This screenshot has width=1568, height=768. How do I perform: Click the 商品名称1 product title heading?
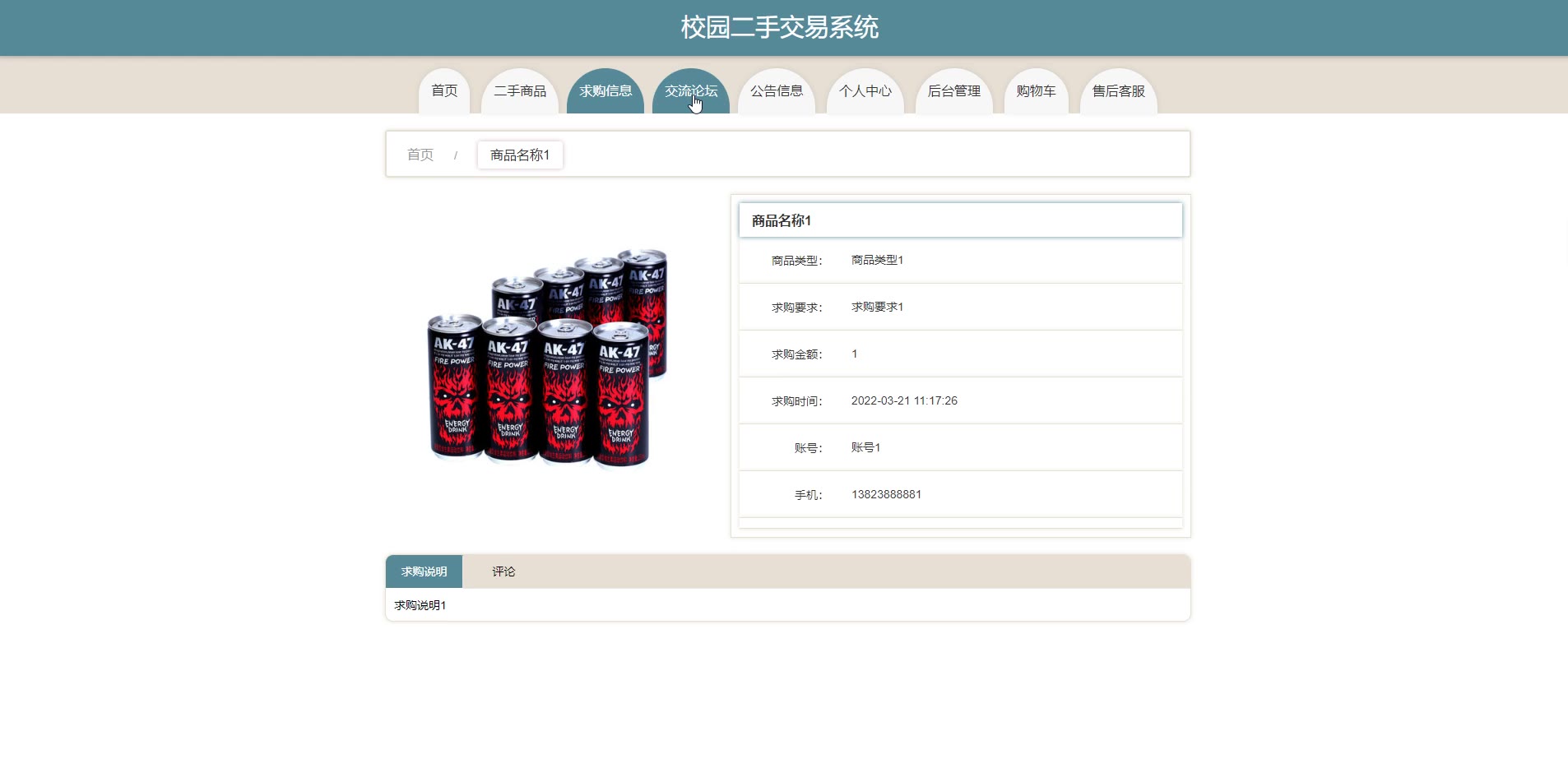point(782,220)
